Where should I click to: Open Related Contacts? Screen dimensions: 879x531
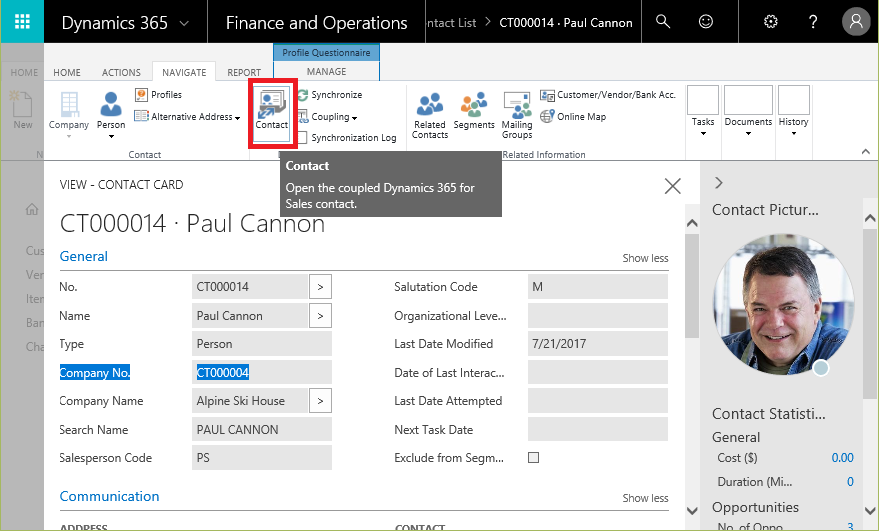pos(430,115)
